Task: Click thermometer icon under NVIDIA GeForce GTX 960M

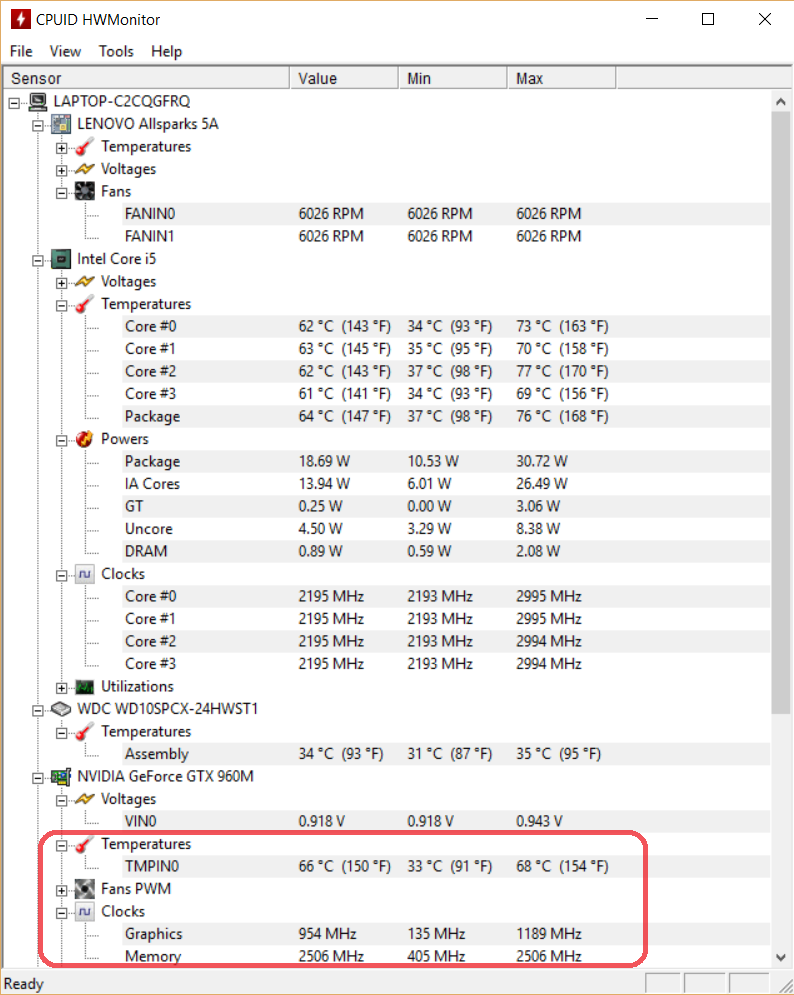Action: 84,844
